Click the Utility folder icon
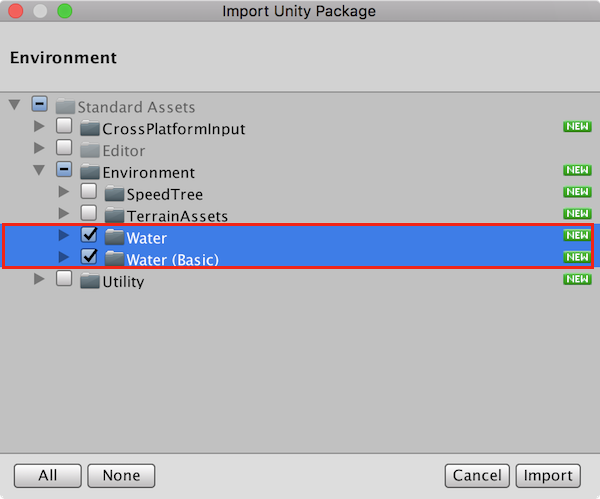Viewport: 600px width, 499px height. coord(90,281)
